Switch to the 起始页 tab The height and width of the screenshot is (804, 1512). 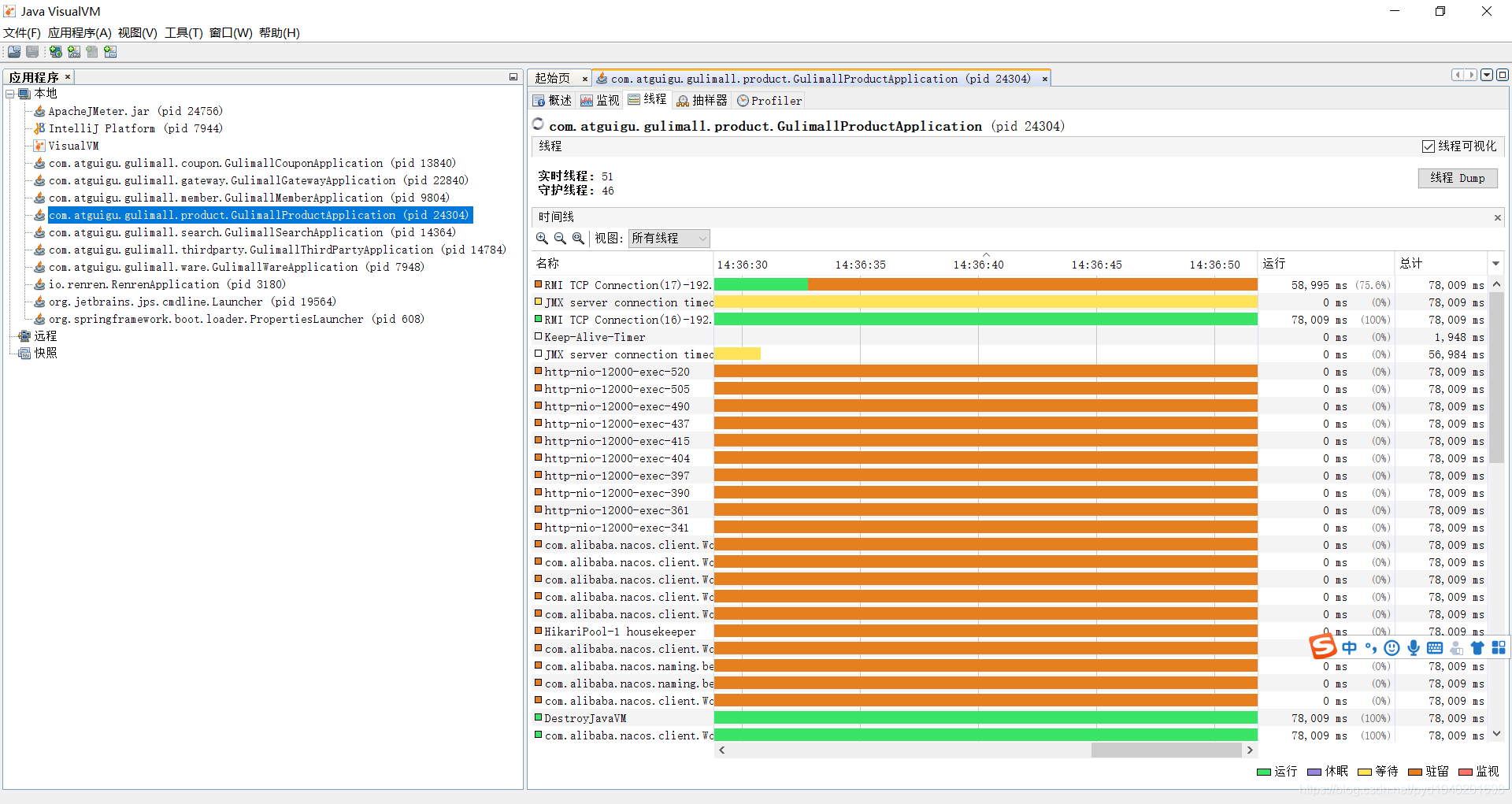552,79
